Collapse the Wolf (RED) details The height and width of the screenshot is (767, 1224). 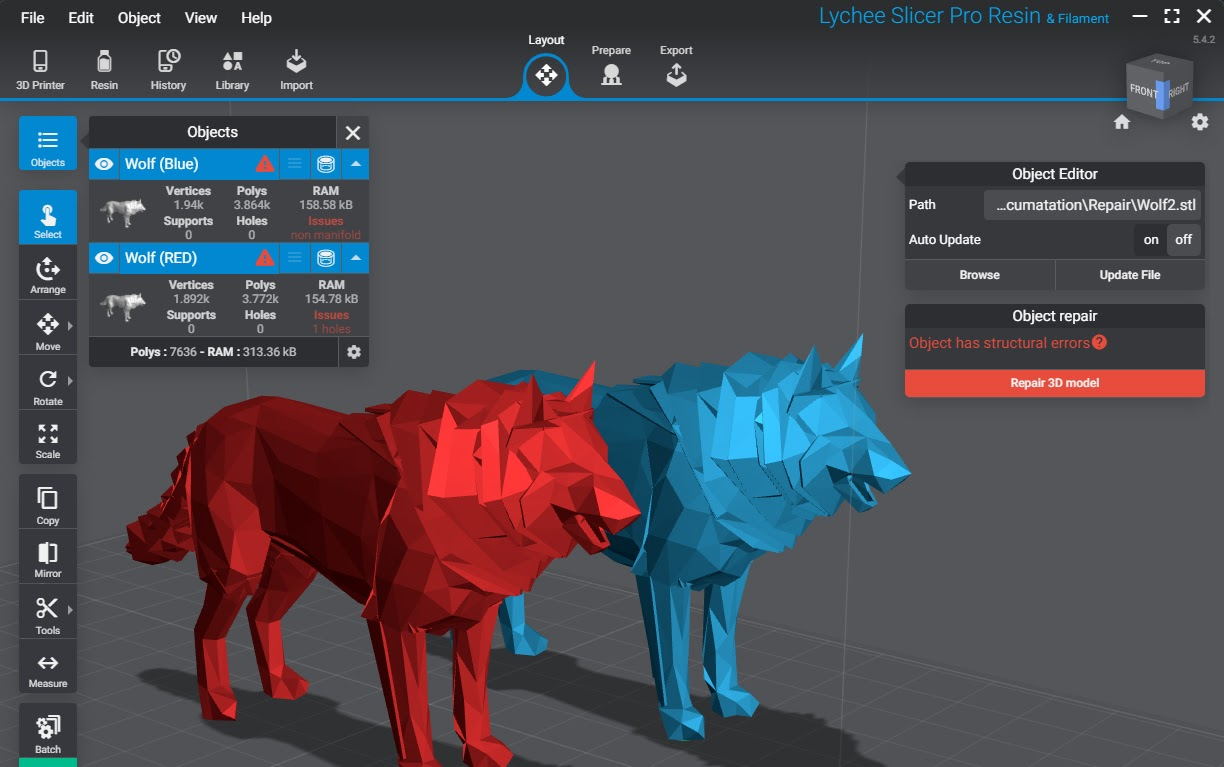tap(356, 258)
